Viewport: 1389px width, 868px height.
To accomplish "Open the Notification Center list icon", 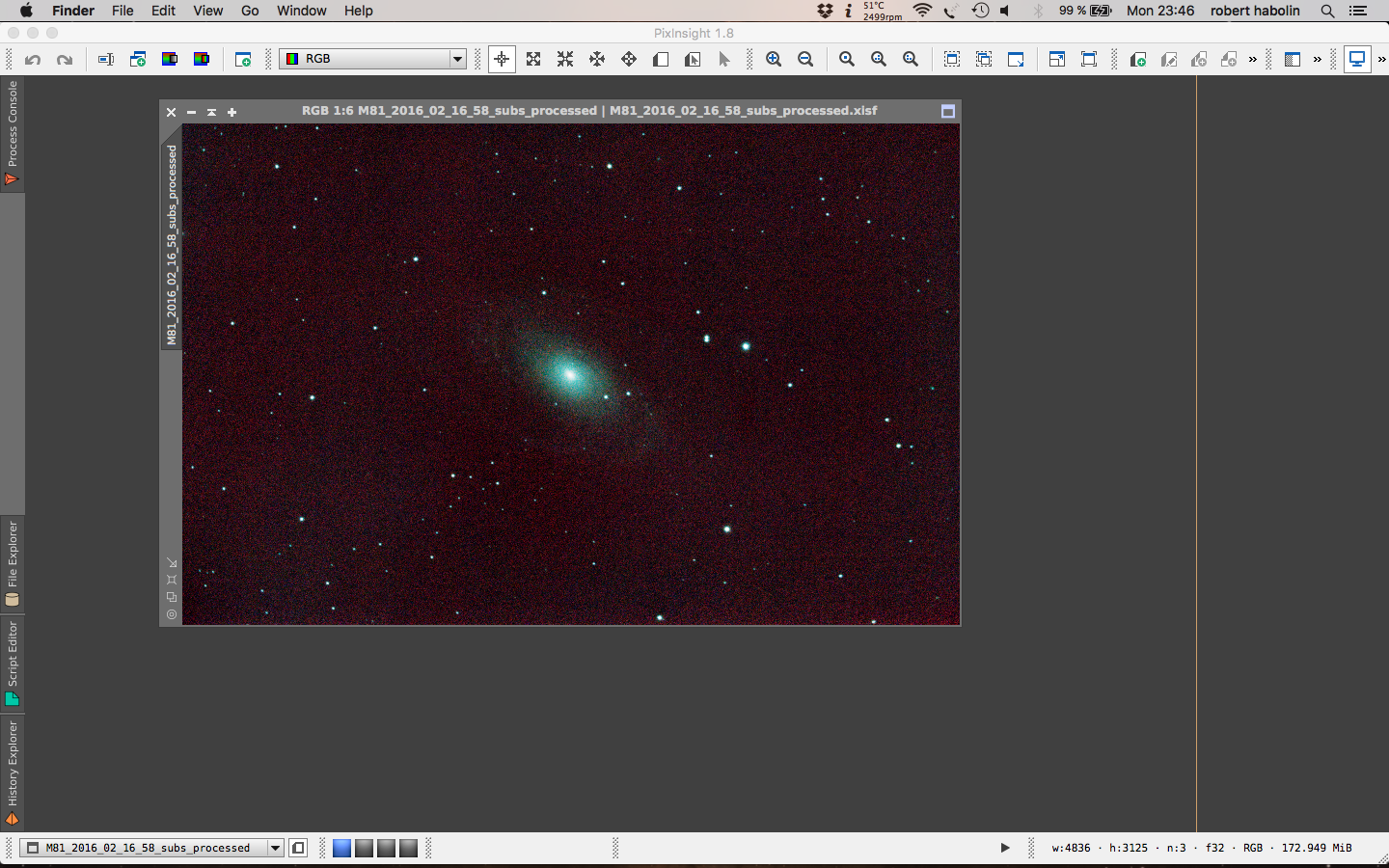I will pyautogui.click(x=1358, y=11).
